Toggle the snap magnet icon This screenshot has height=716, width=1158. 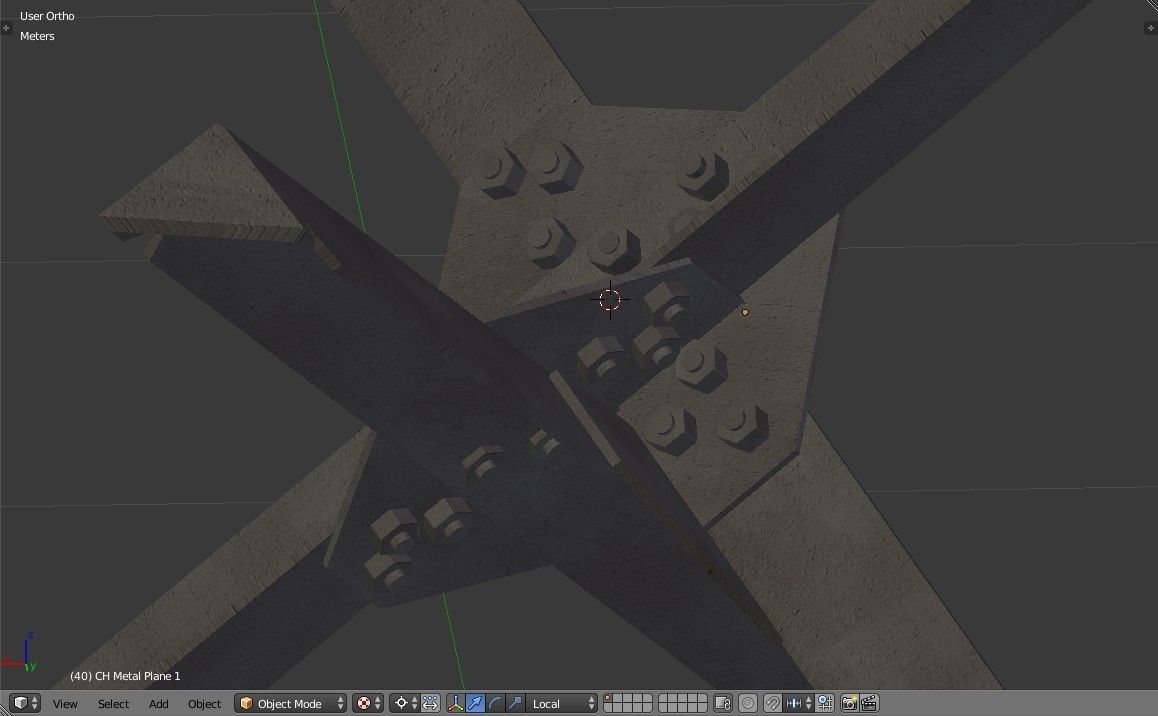(772, 703)
